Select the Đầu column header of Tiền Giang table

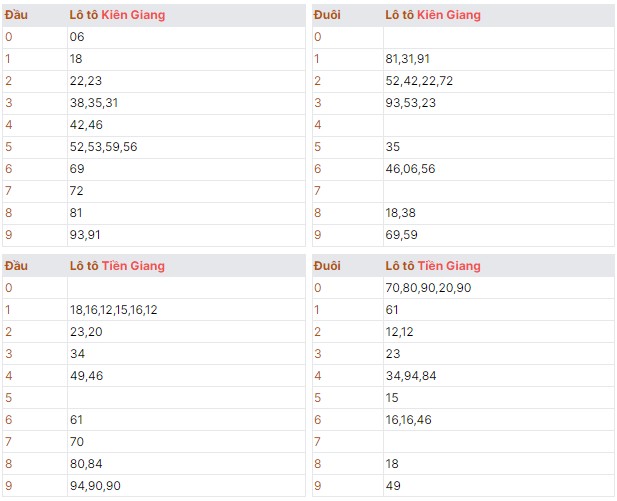click(x=16, y=266)
